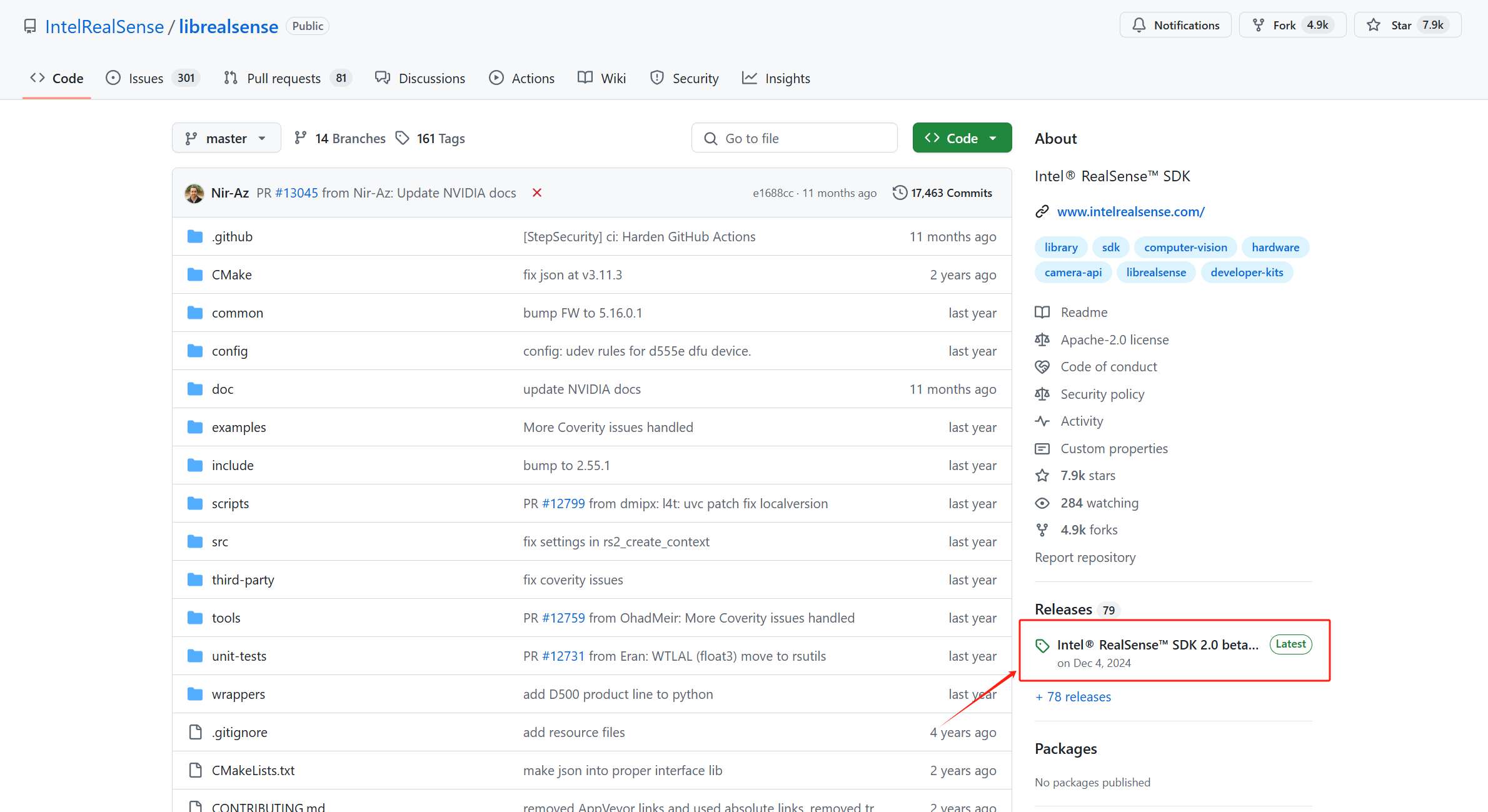Open the Code tab

(x=57, y=78)
